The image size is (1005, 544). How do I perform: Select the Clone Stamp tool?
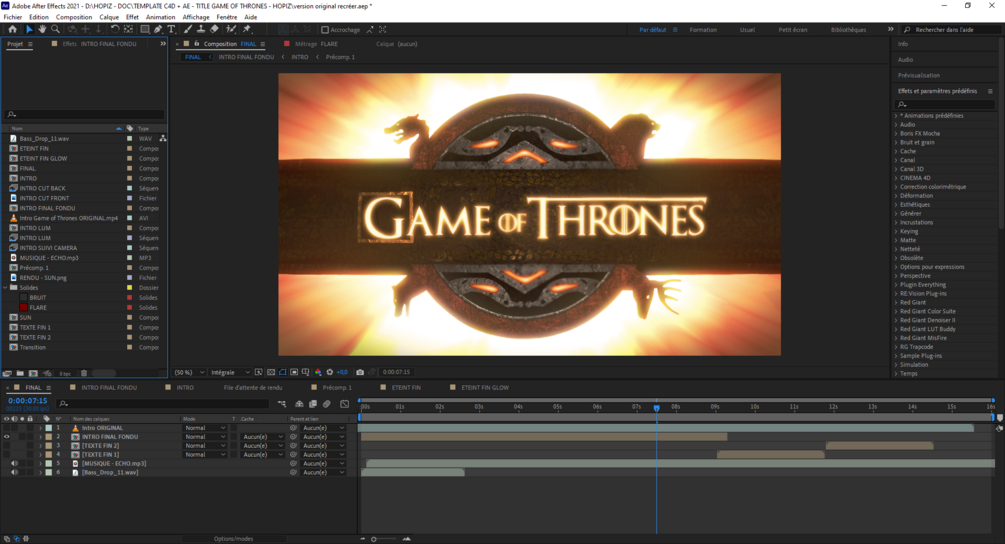[201, 29]
